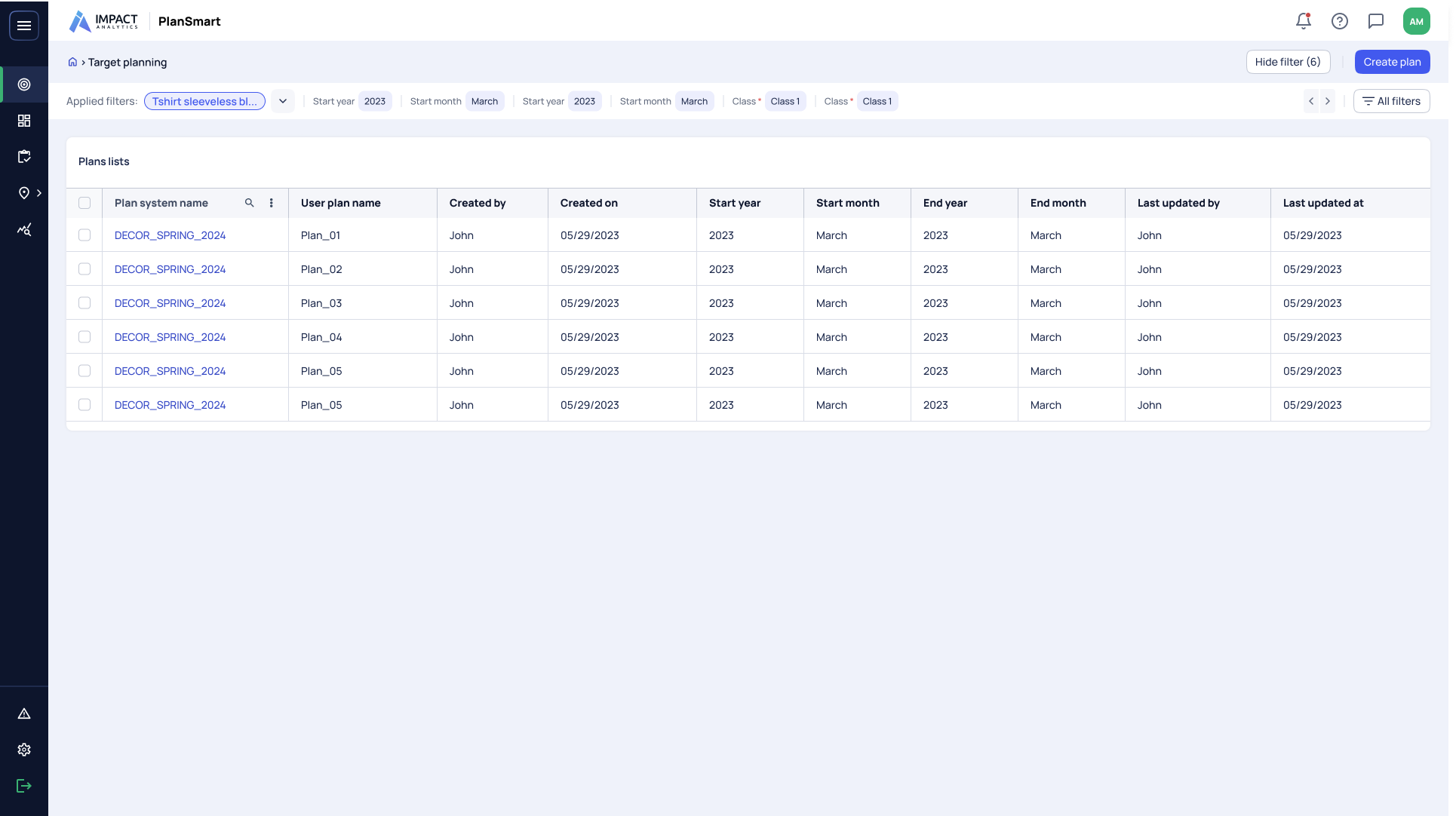Click the home icon in breadcrumb
This screenshot has width=1456, height=816.
(x=72, y=62)
